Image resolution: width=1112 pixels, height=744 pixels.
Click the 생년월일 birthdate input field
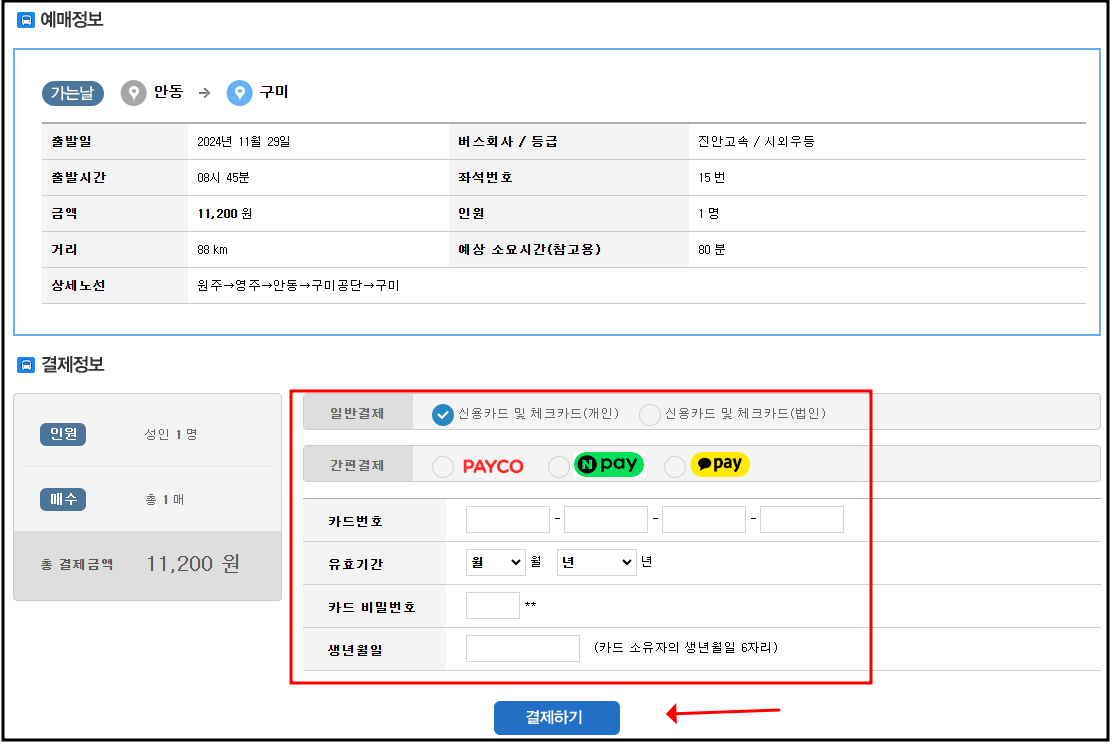pyautogui.click(x=521, y=648)
